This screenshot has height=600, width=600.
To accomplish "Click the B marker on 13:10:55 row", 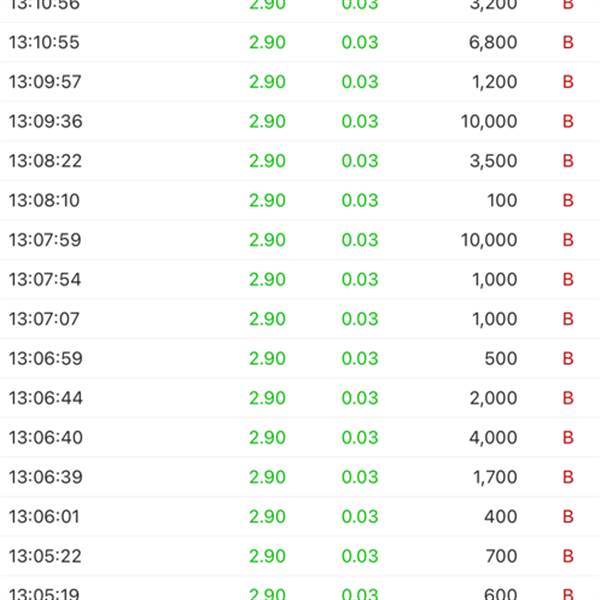I will coord(568,42).
